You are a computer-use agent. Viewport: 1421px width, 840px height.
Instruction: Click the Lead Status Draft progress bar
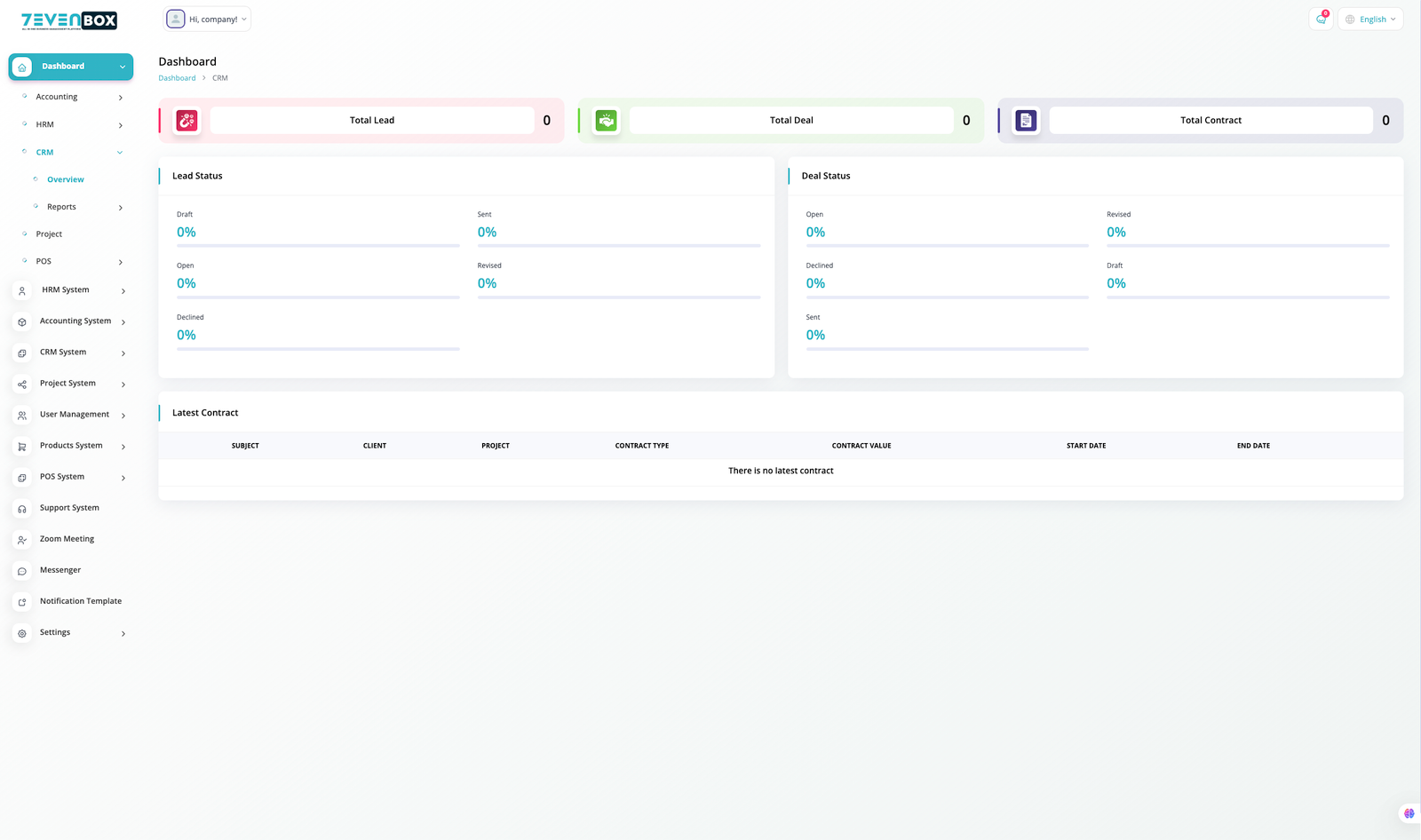point(318,245)
